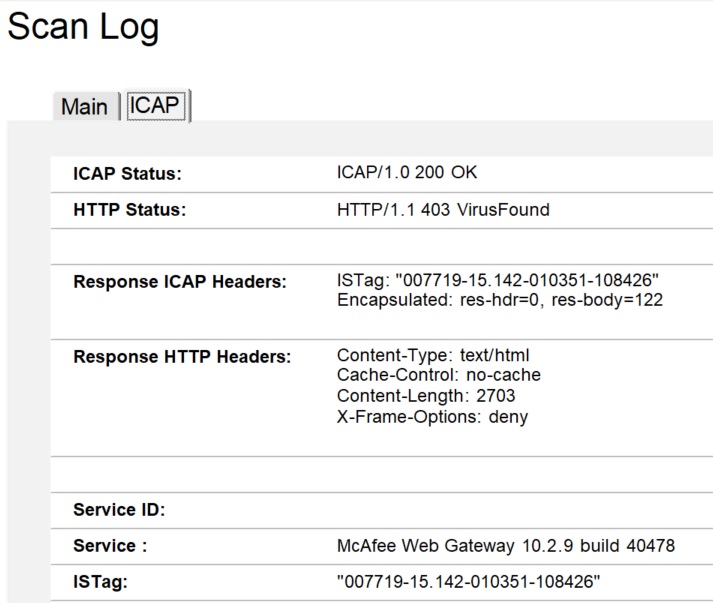Click the Response ICAP Headers label
The width and height of the screenshot is (713, 603).
pos(180,282)
